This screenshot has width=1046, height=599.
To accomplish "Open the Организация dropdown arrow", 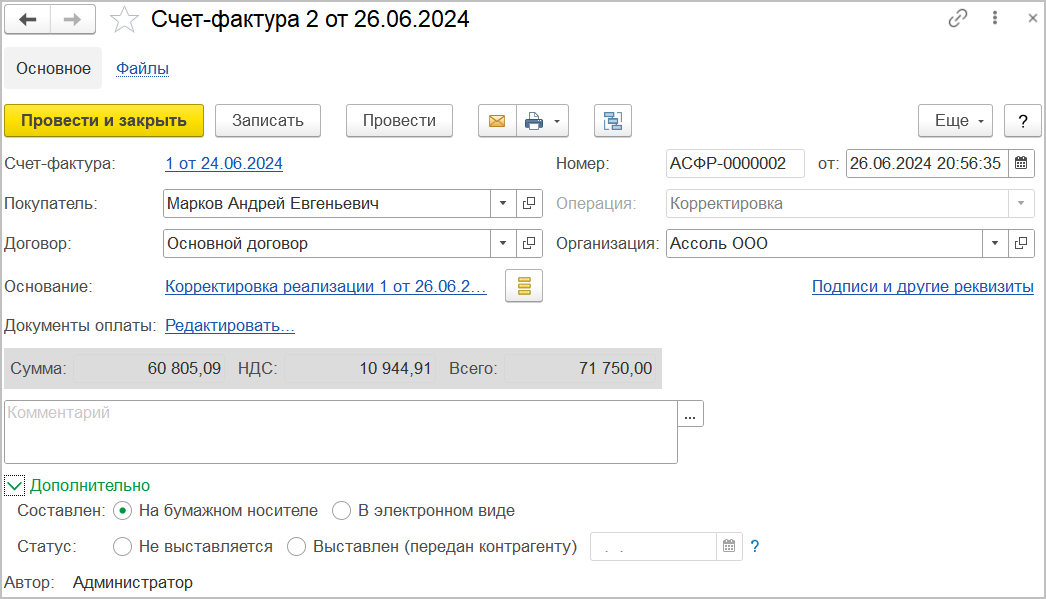I will 995,243.
